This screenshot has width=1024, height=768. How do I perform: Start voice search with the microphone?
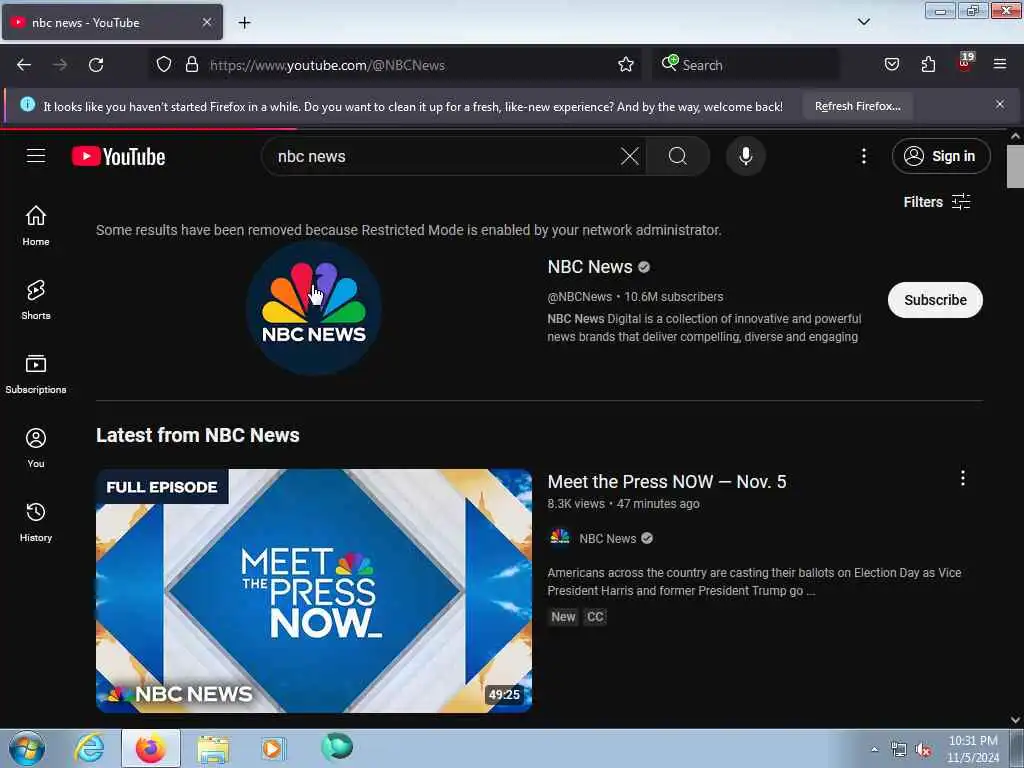[x=745, y=156]
